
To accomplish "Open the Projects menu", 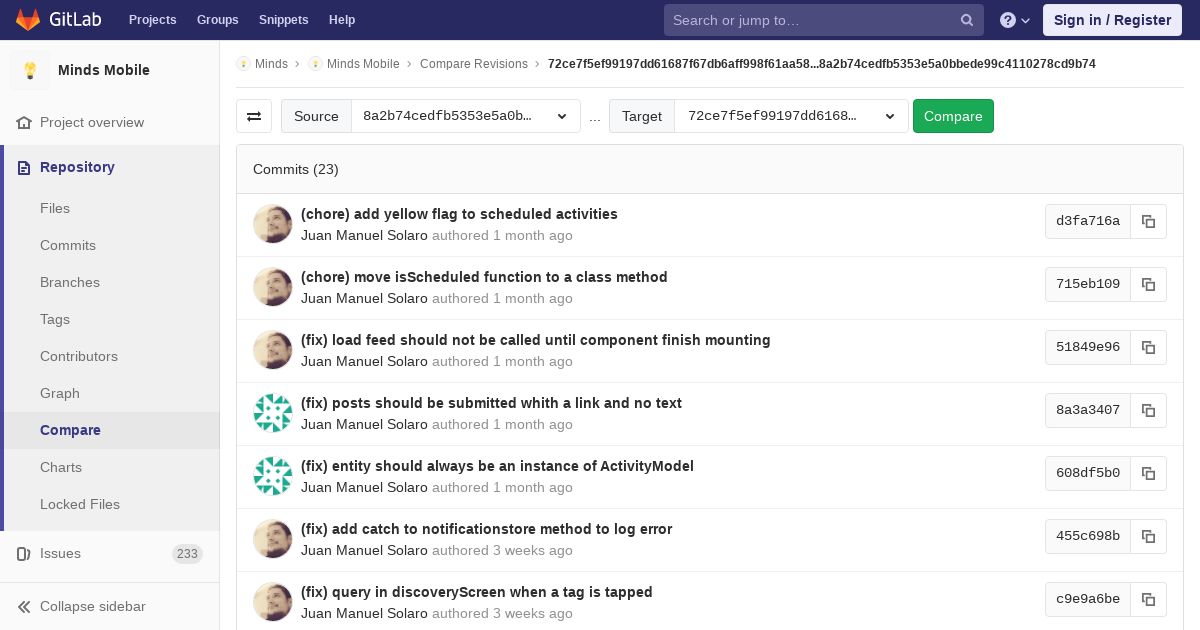I will tap(153, 20).
